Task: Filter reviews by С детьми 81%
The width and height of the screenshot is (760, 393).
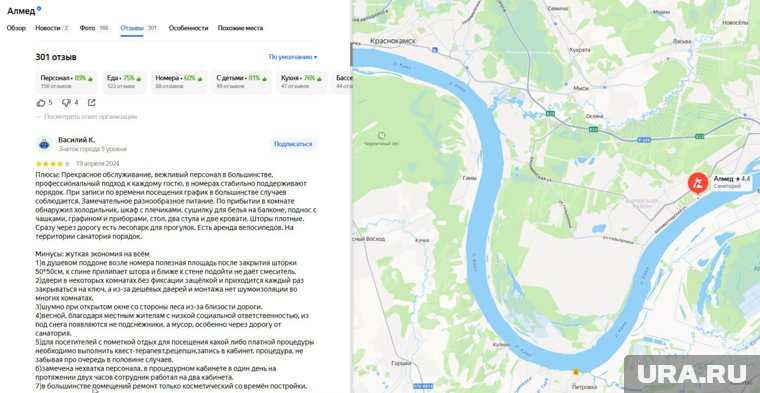Action: pos(241,82)
